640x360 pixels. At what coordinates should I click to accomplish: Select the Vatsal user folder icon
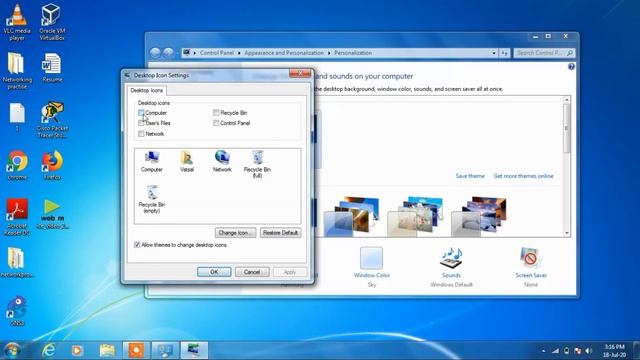[x=187, y=161]
